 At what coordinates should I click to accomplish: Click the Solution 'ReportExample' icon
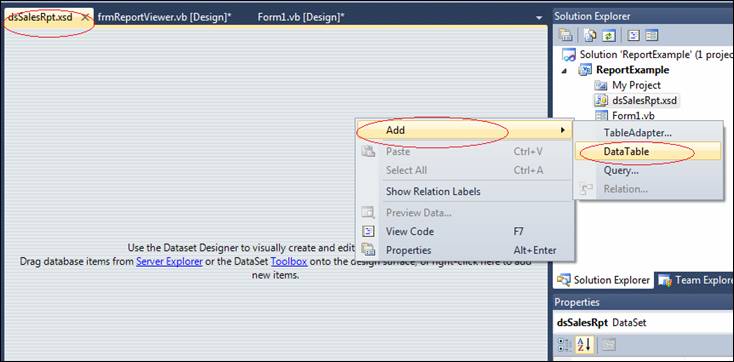click(x=569, y=55)
